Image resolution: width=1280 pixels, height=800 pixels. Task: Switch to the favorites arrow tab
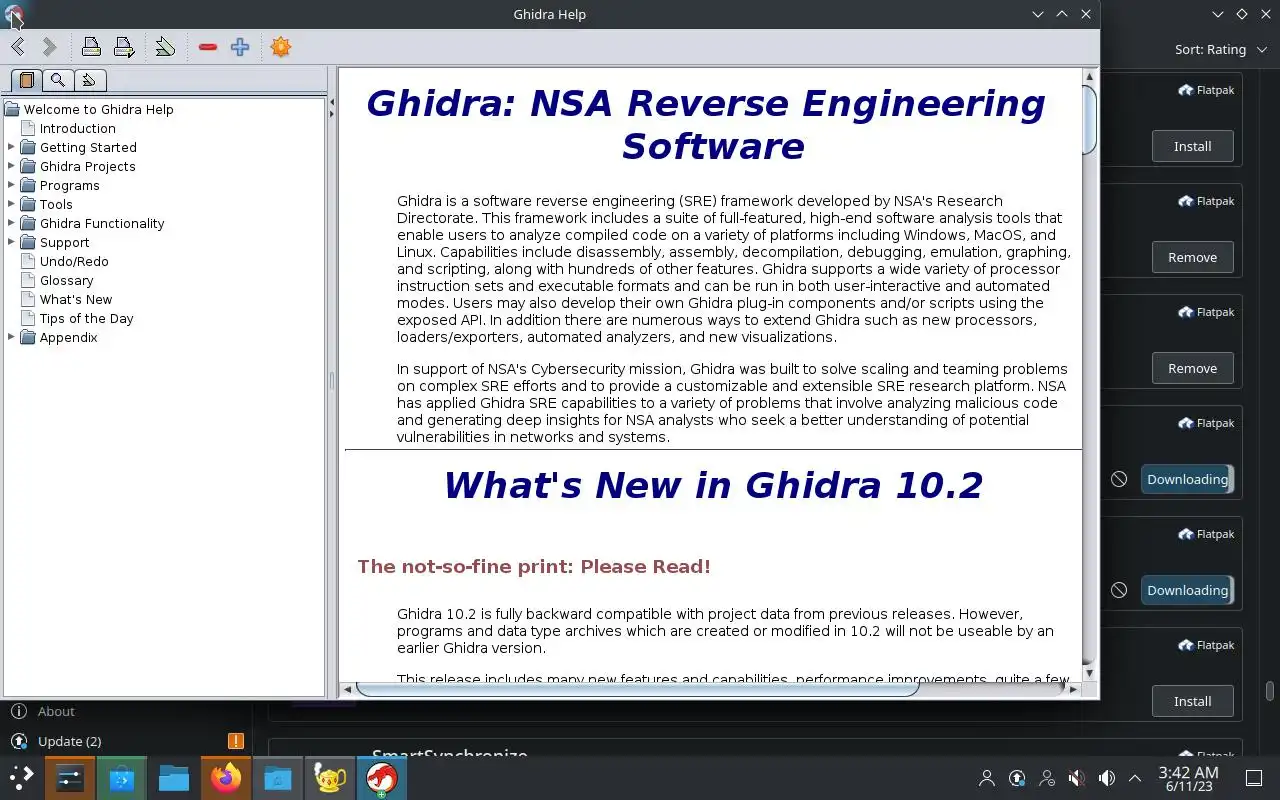pos(89,80)
